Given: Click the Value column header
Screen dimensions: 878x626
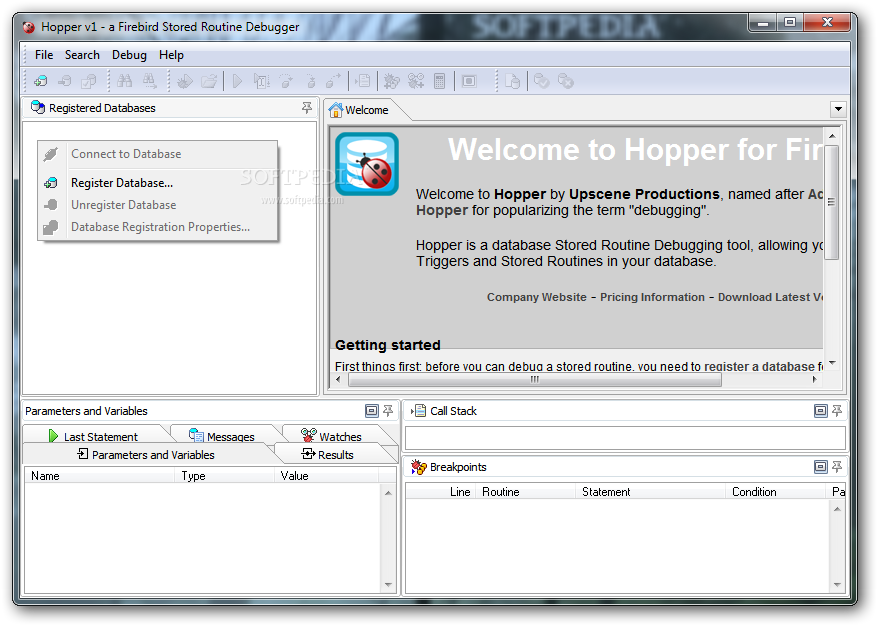Looking at the screenshot, I should [327, 476].
